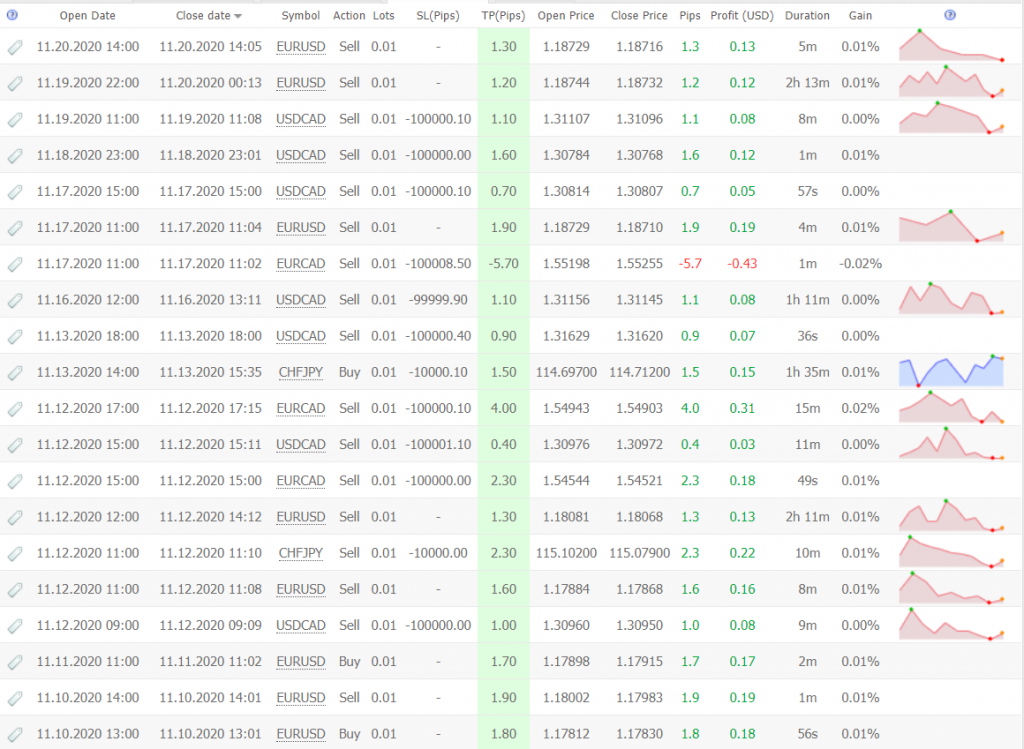This screenshot has height=749, width=1024.
Task: Click the tag icon for the 11.10.2020 13:00 trade
Action: 14,733
